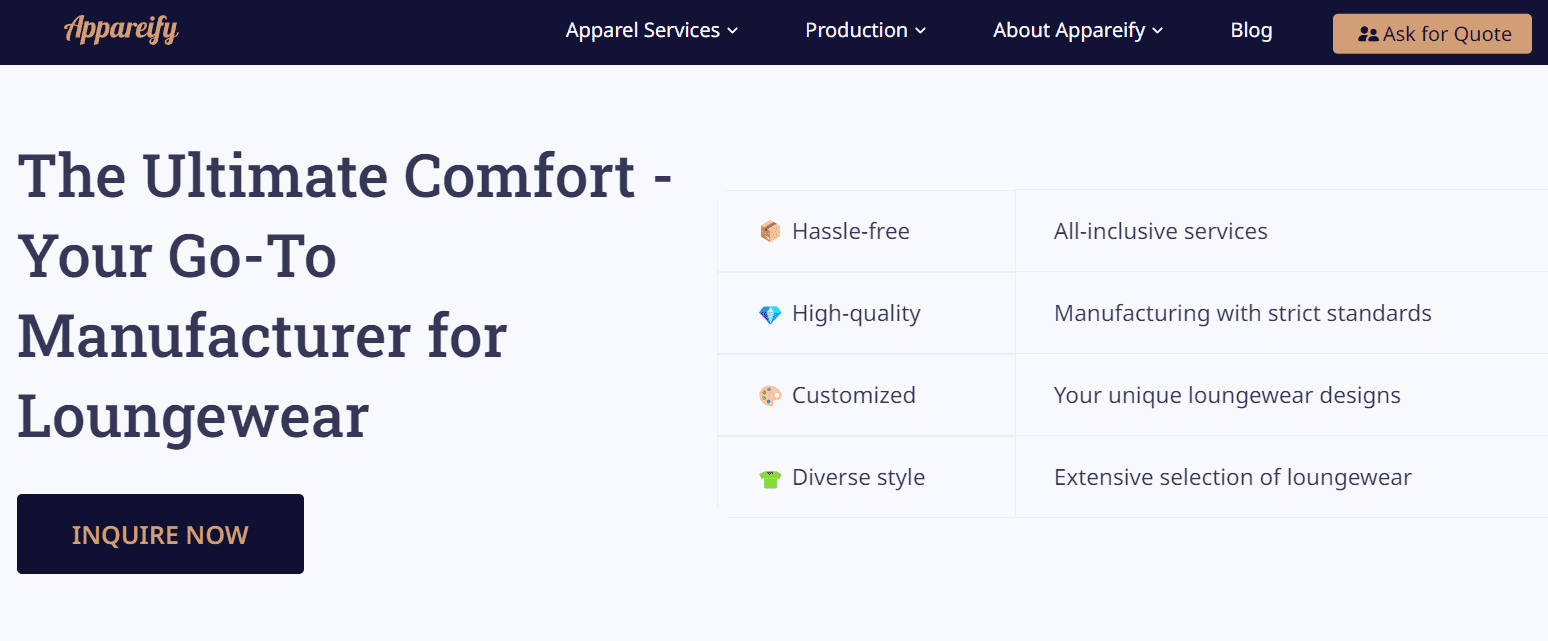Click Manufacturing with strict standards text
1548x641 pixels.
(x=1243, y=313)
